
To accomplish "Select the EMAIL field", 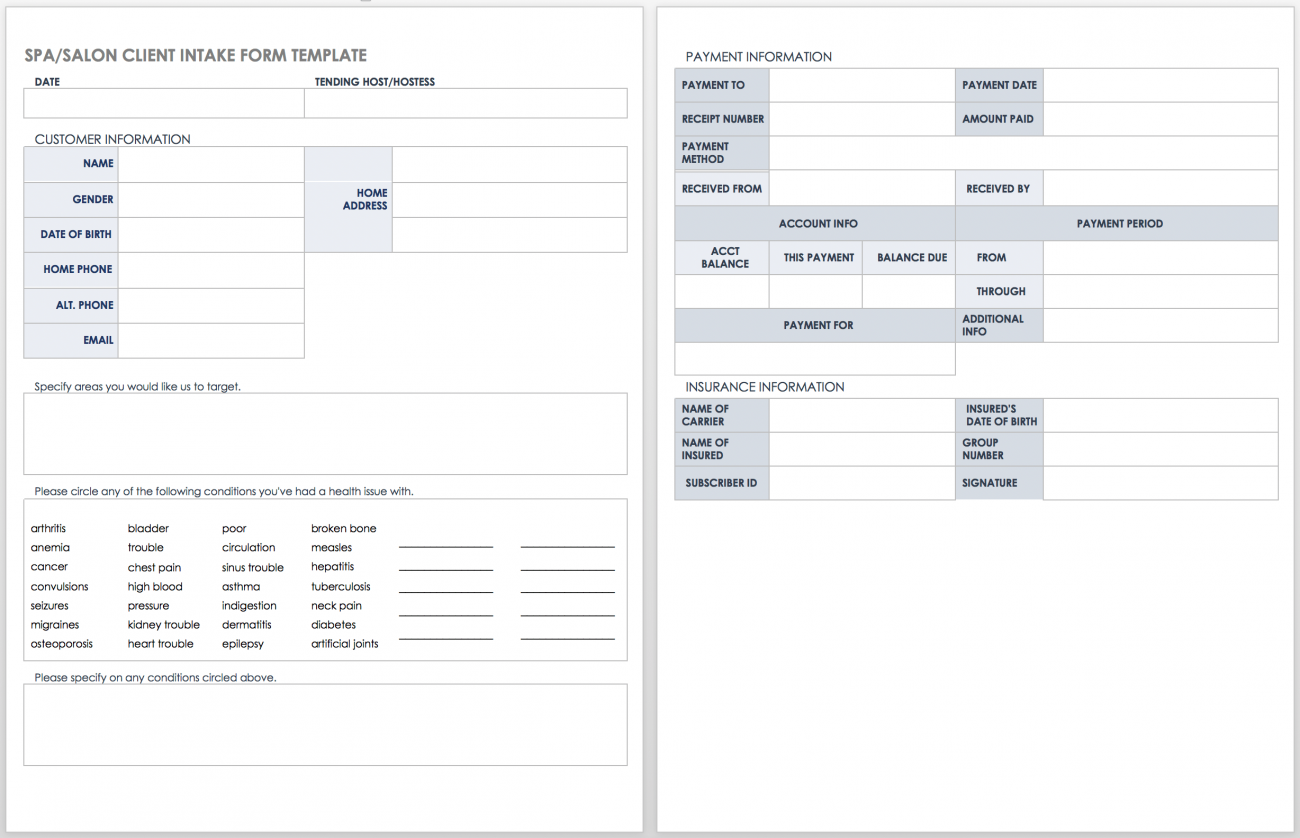I will pos(211,341).
